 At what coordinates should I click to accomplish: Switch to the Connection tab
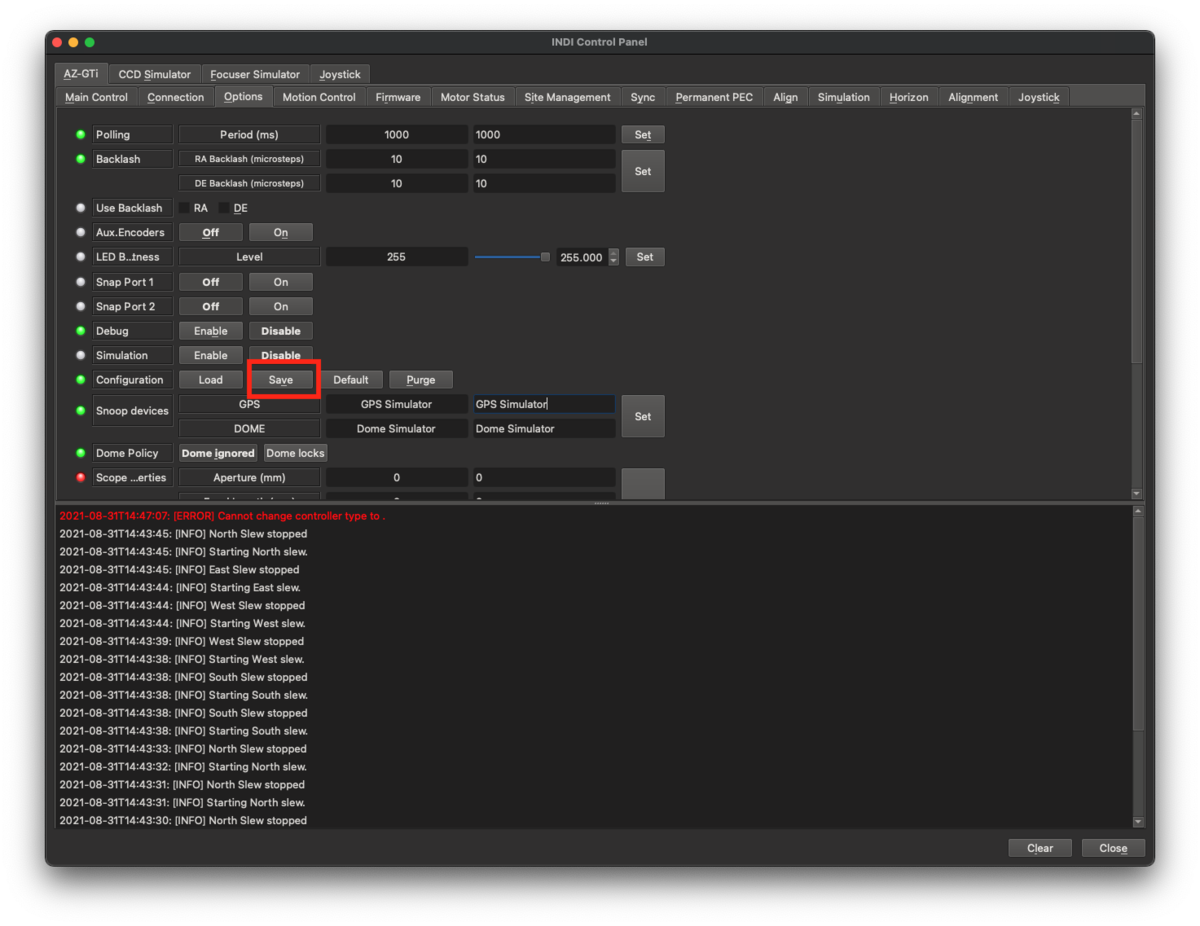coord(175,97)
